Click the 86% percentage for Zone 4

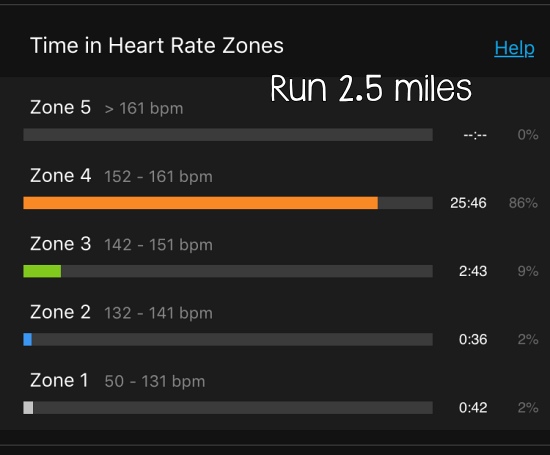523,203
